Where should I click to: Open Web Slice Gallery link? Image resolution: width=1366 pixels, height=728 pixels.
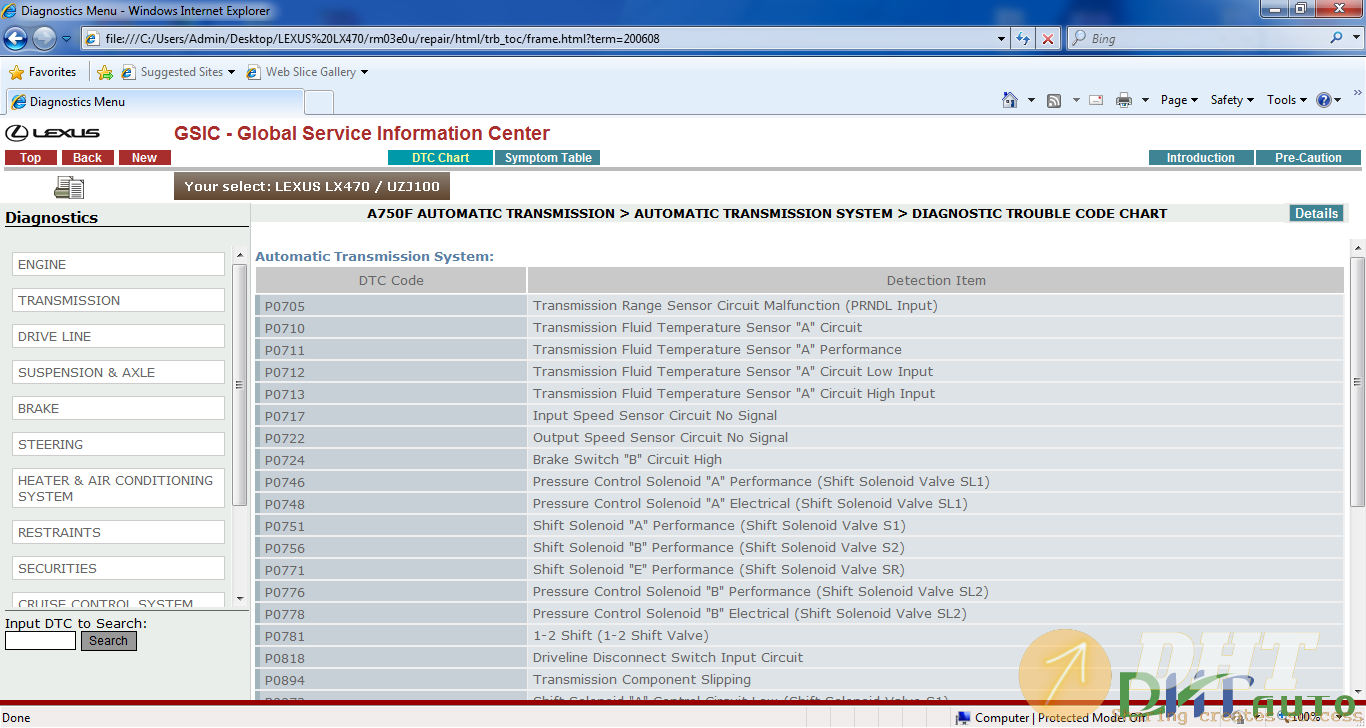[307, 72]
